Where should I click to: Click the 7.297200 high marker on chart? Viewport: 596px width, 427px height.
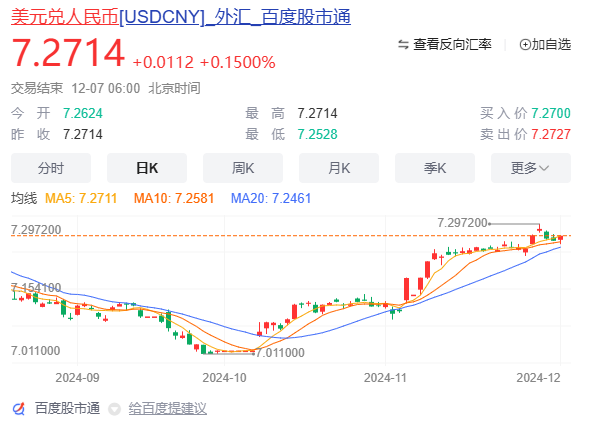tap(462, 223)
